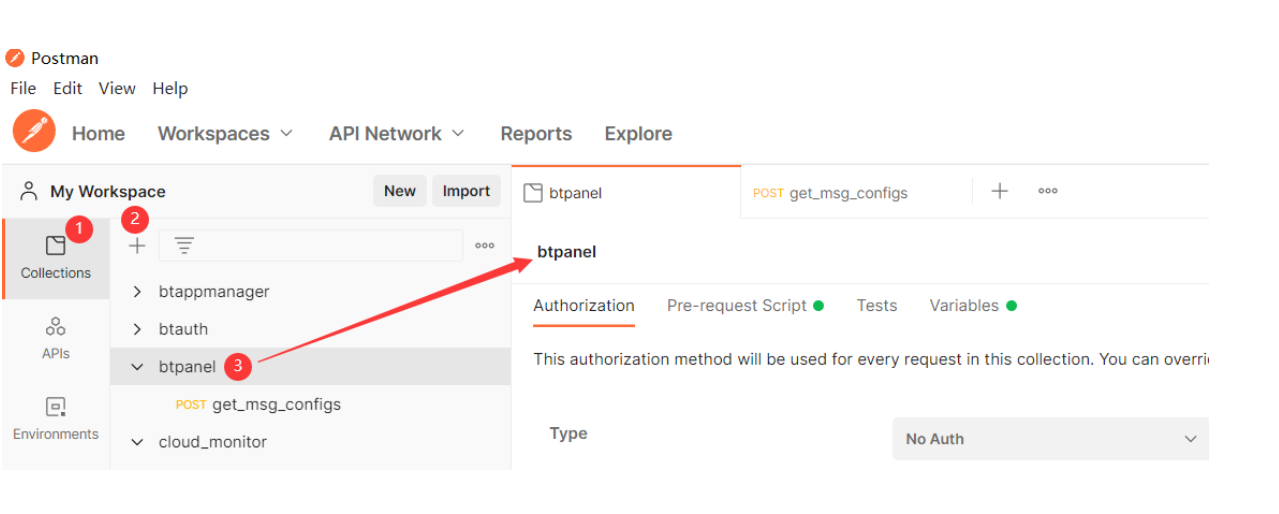Click the Postman logo icon
1279x514 pixels.
tap(34, 133)
